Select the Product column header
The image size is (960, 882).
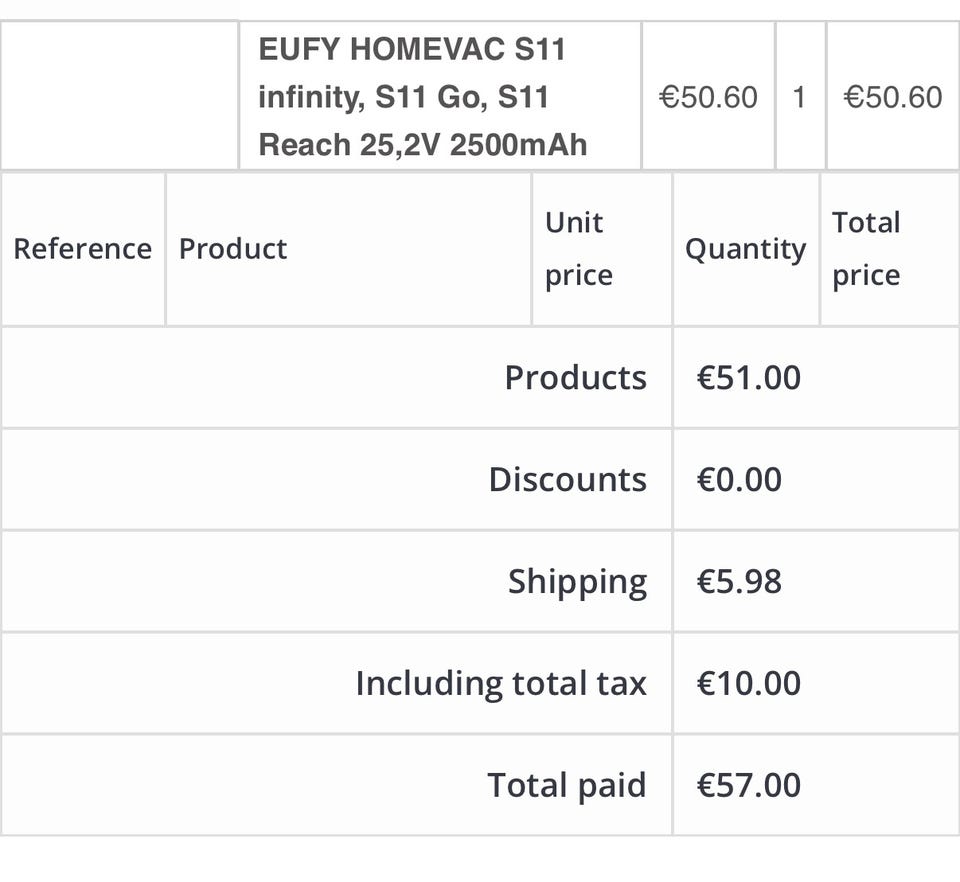(233, 249)
